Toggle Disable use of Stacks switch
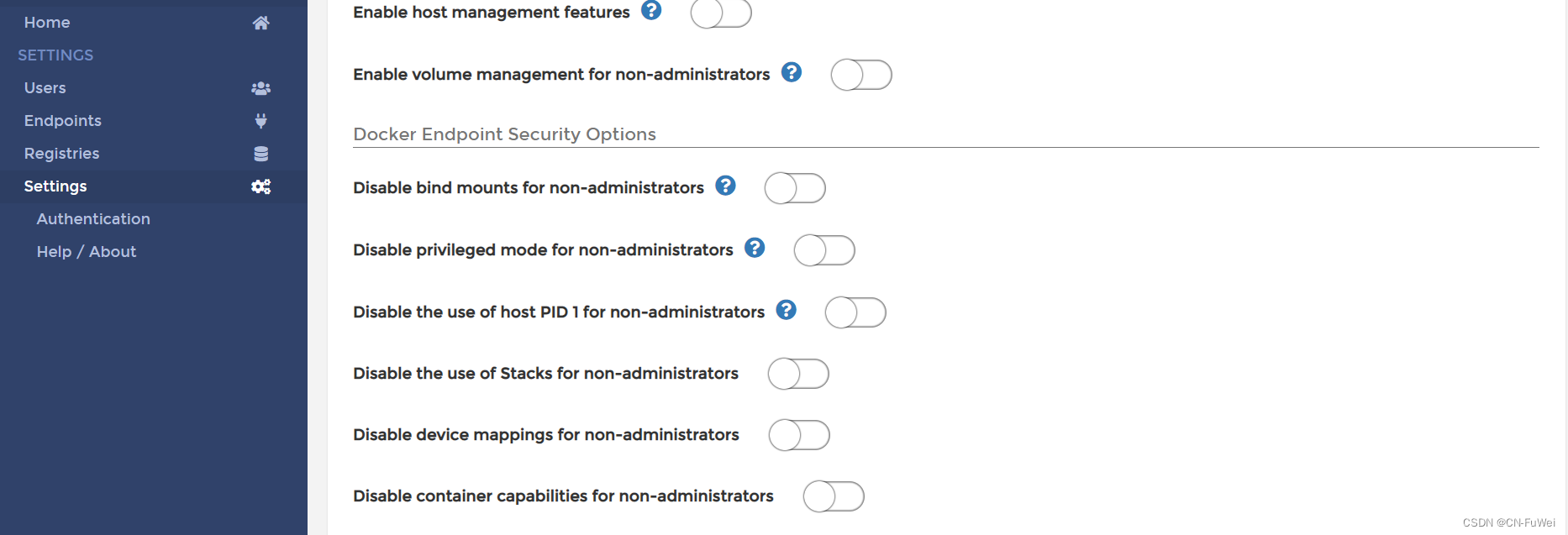Image resolution: width=1568 pixels, height=535 pixels. point(798,374)
